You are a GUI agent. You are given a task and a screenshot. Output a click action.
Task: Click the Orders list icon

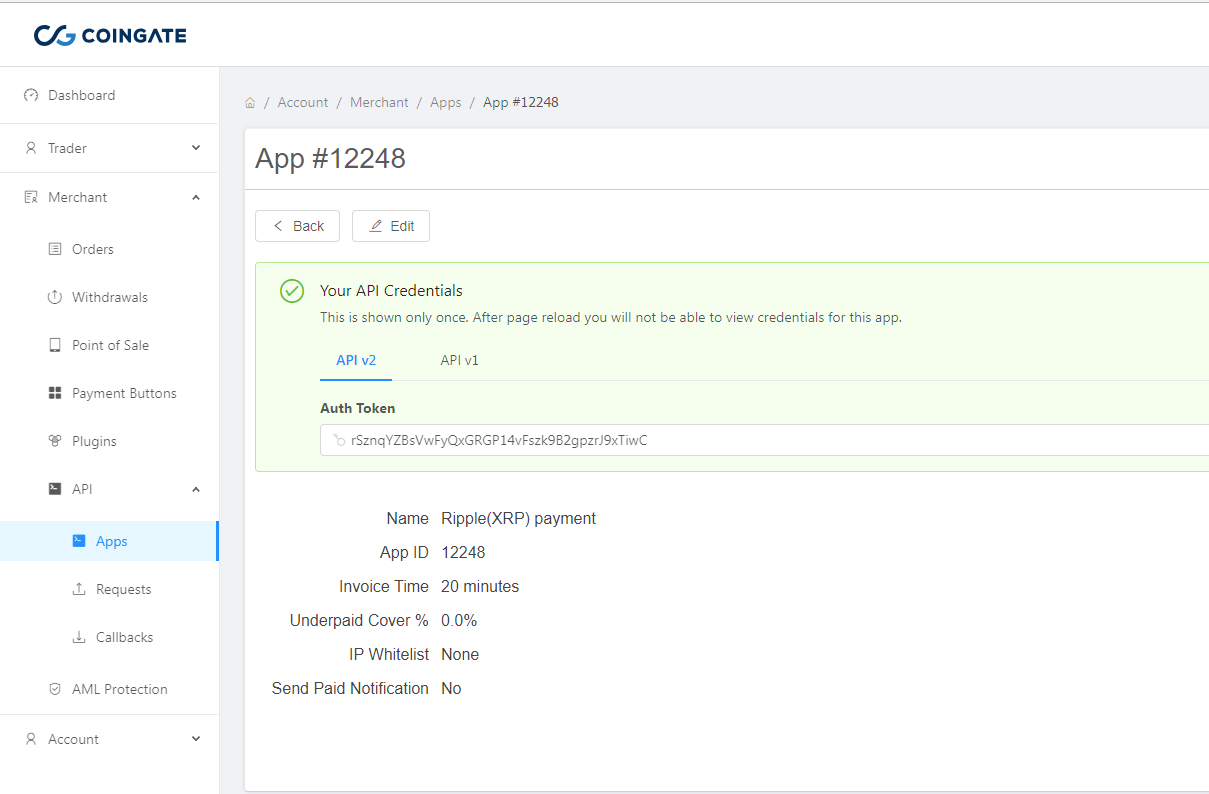tap(55, 249)
